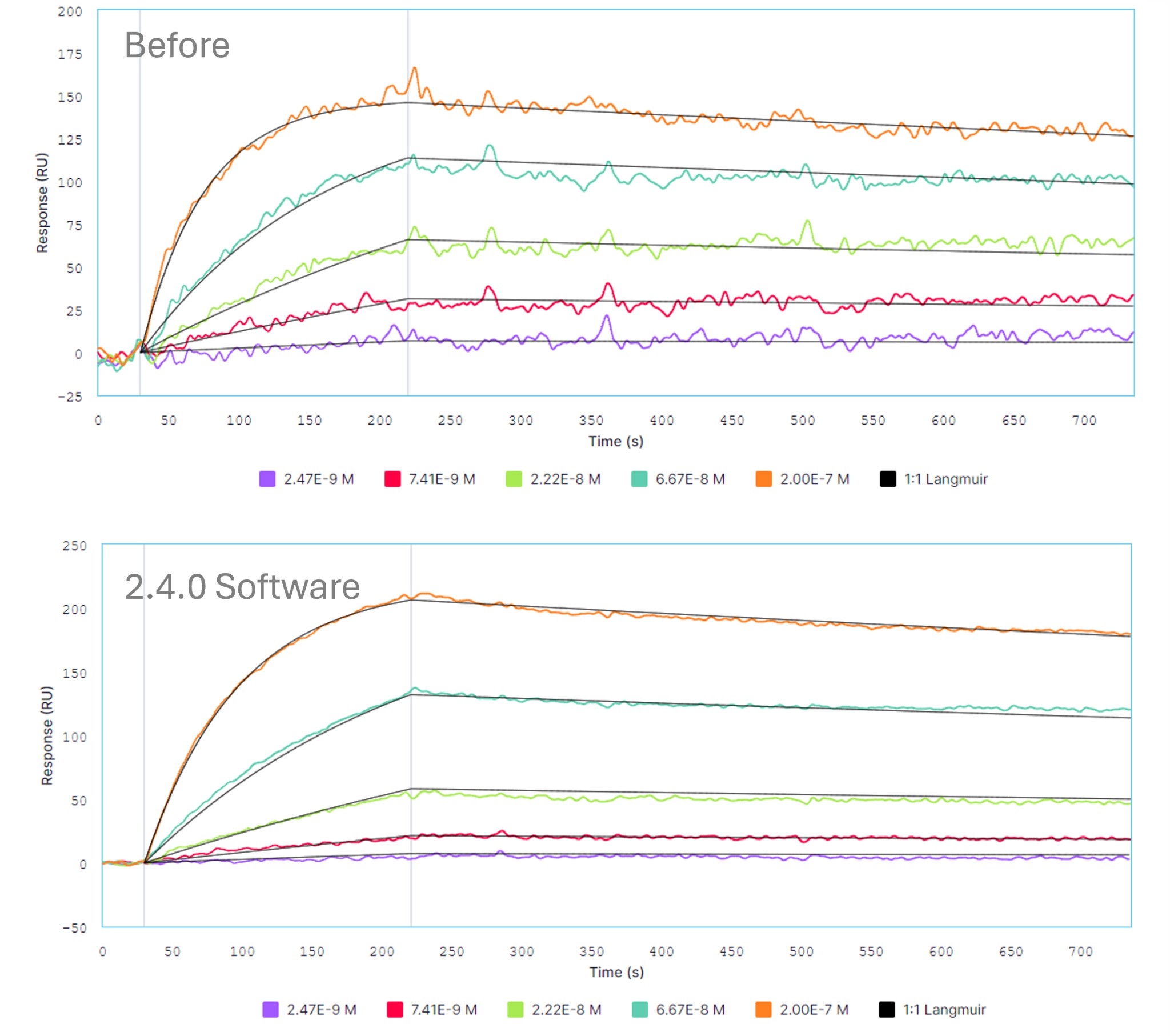Click the 'Before' chart title text

(177, 45)
